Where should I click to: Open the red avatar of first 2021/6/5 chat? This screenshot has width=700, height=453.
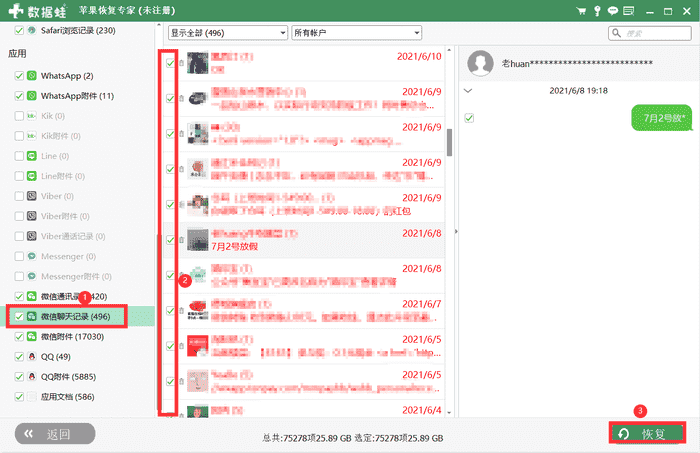coord(198,346)
